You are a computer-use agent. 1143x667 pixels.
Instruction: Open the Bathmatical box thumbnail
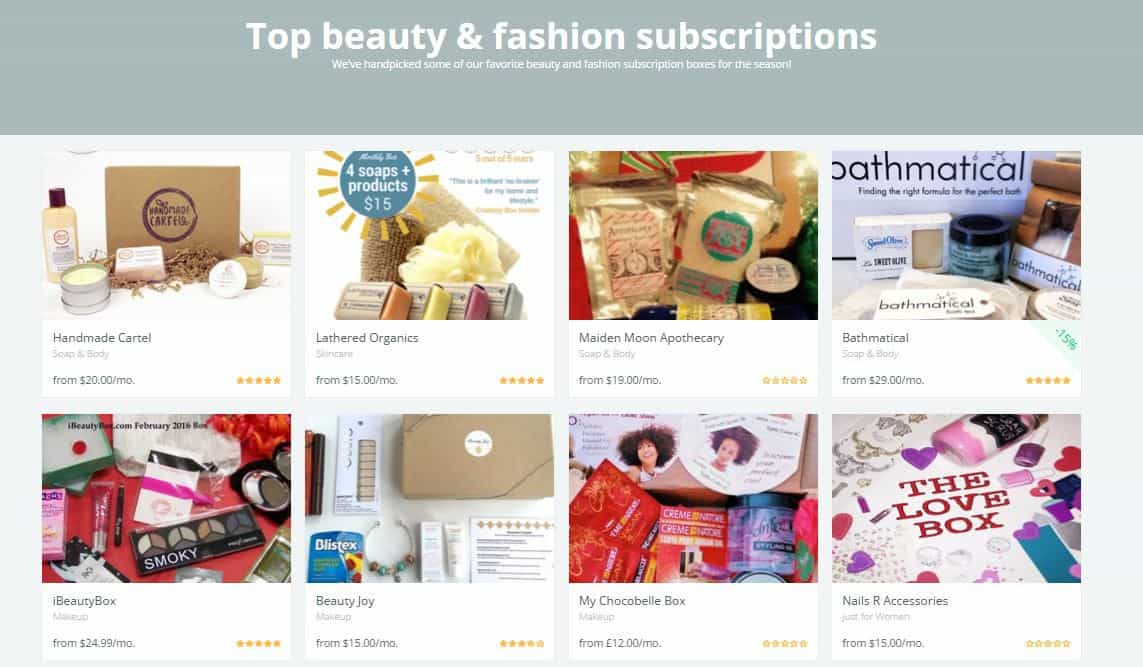coord(956,235)
